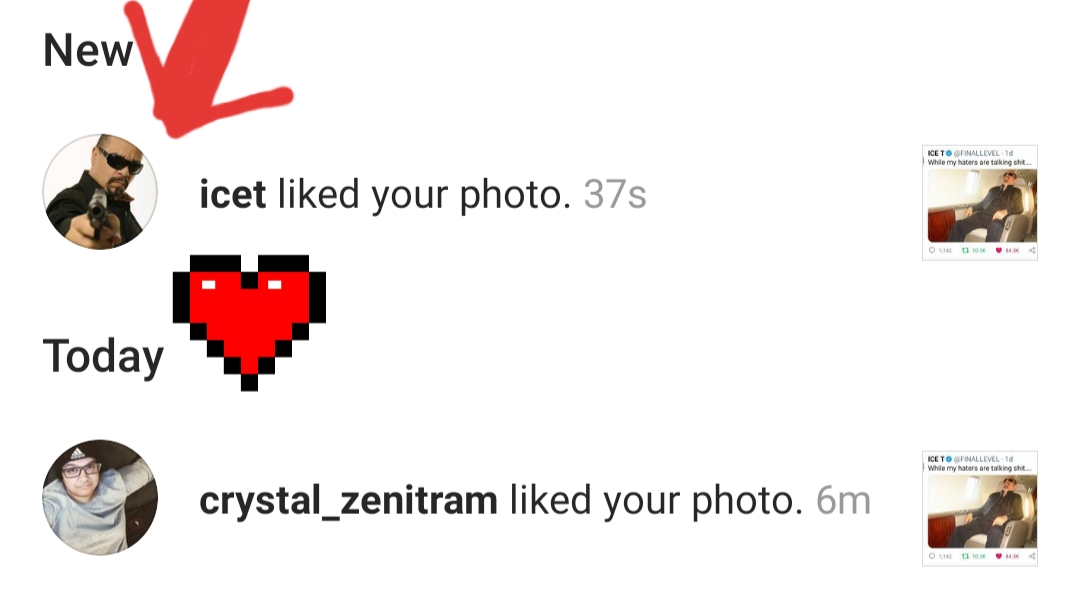Click the pixelated red heart sticker
This screenshot has width=1080, height=594.
click(249, 322)
